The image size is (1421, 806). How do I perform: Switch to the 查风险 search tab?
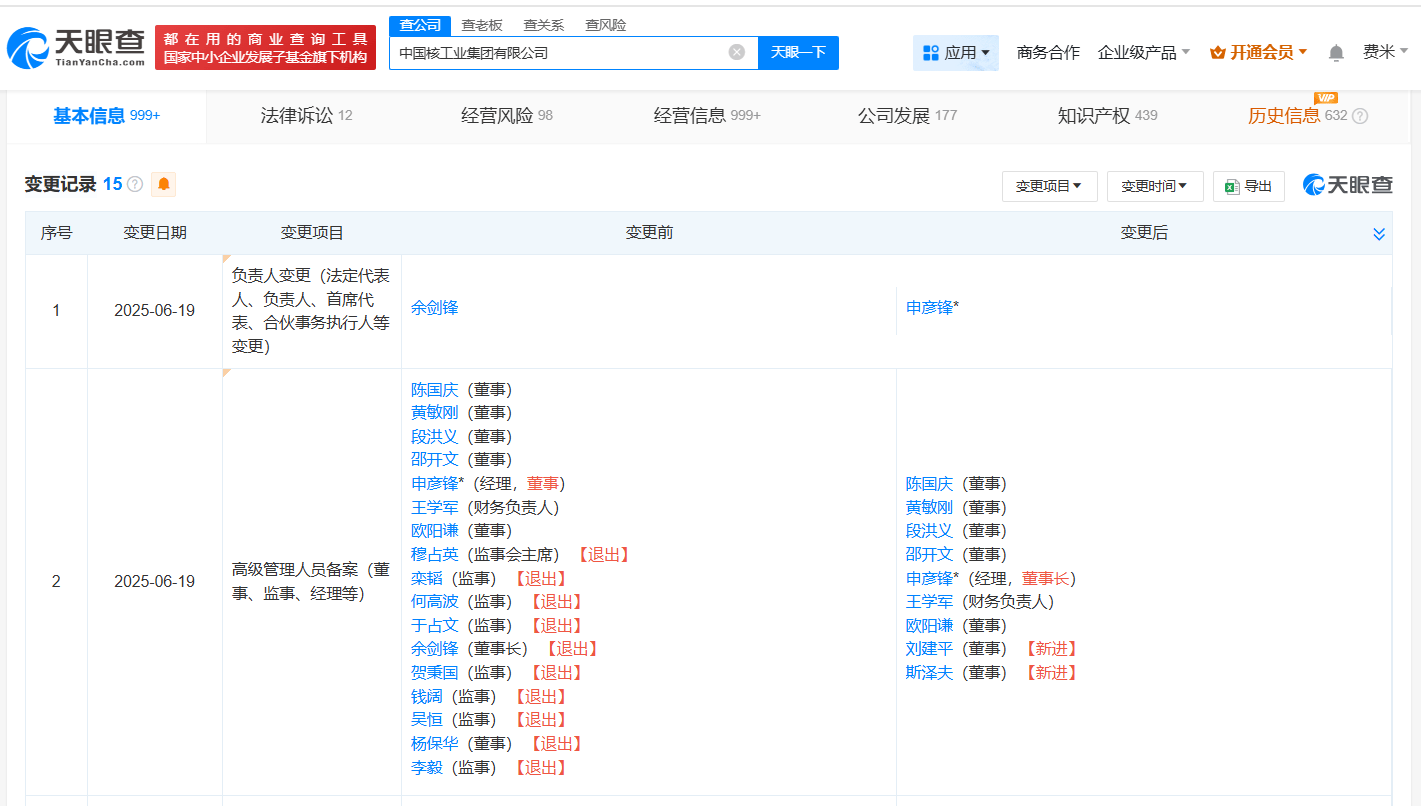(x=606, y=25)
